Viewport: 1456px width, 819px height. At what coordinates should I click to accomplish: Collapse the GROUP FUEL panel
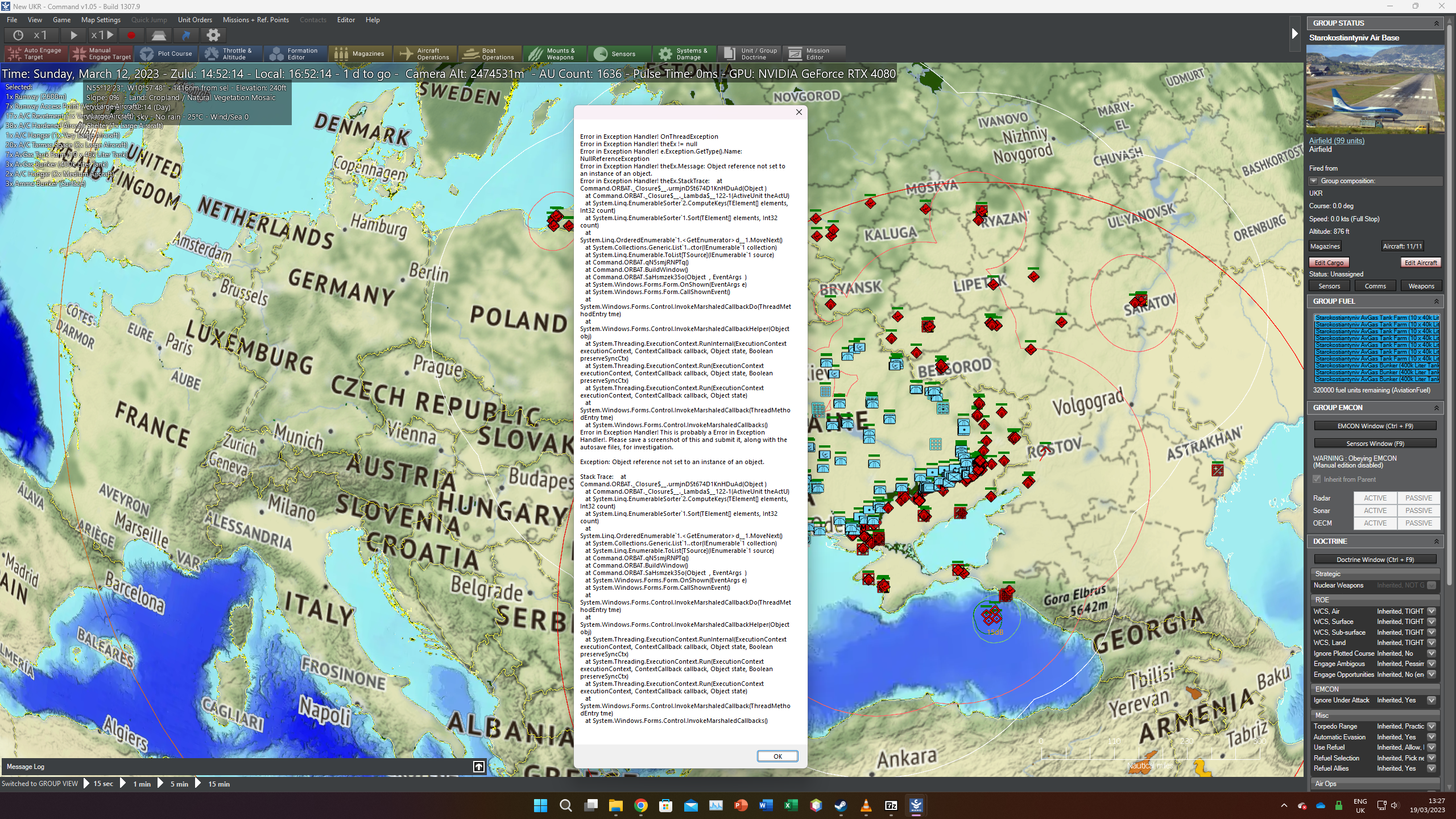1437,301
